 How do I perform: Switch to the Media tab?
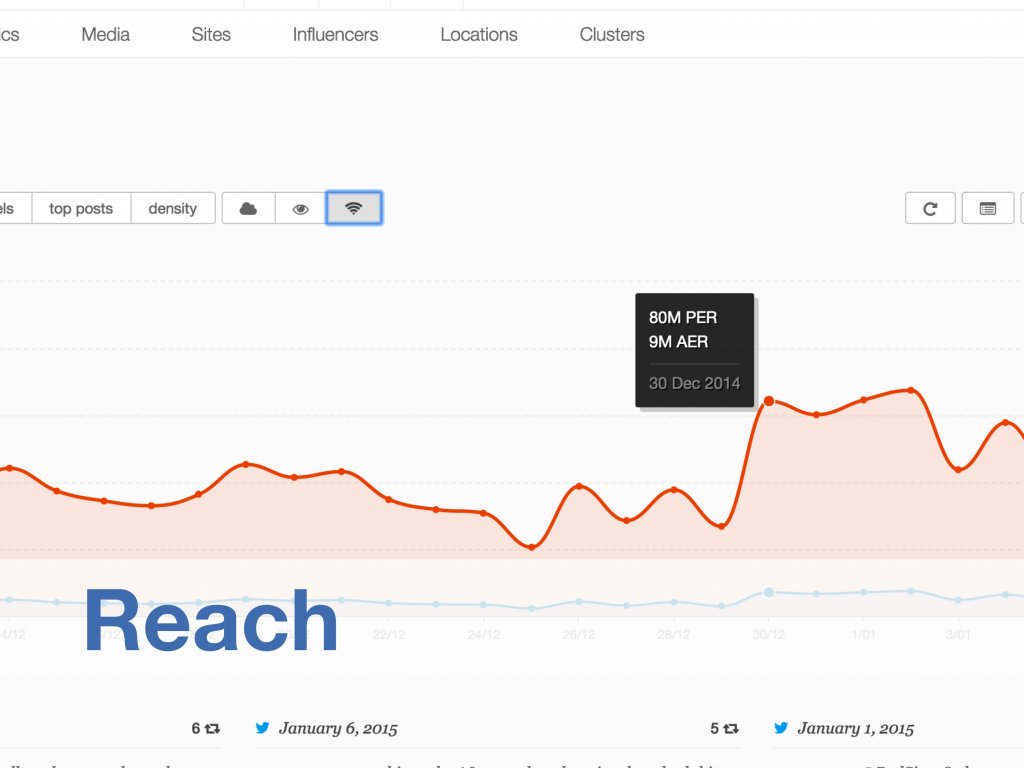105,34
